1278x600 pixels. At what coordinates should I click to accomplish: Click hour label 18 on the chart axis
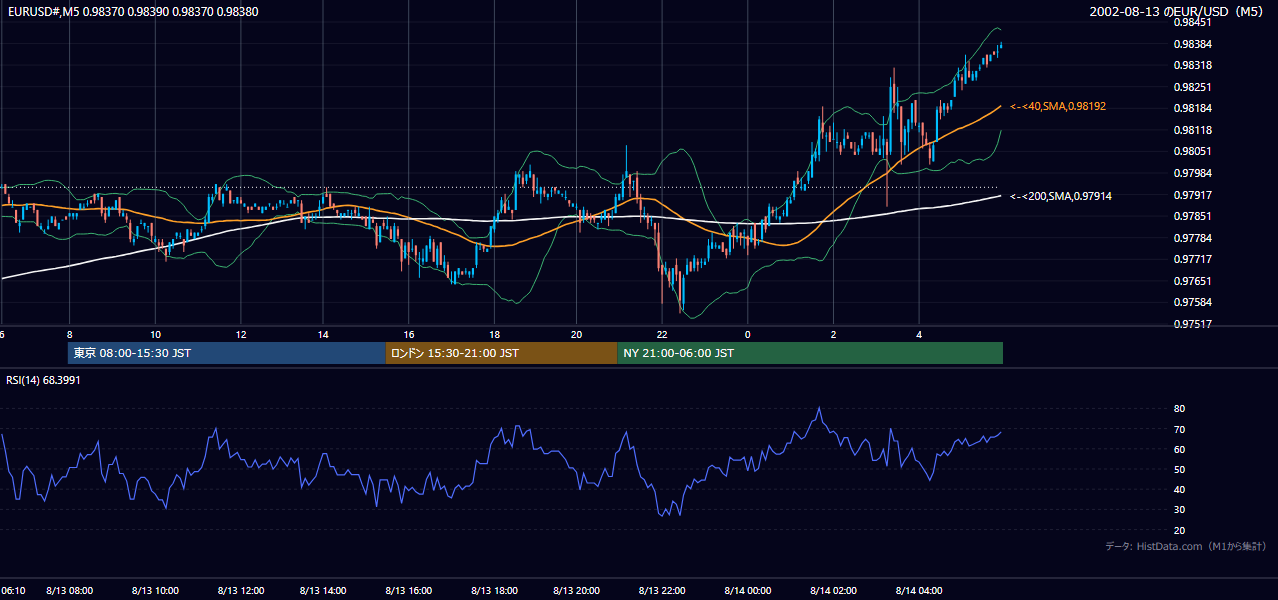point(494,334)
